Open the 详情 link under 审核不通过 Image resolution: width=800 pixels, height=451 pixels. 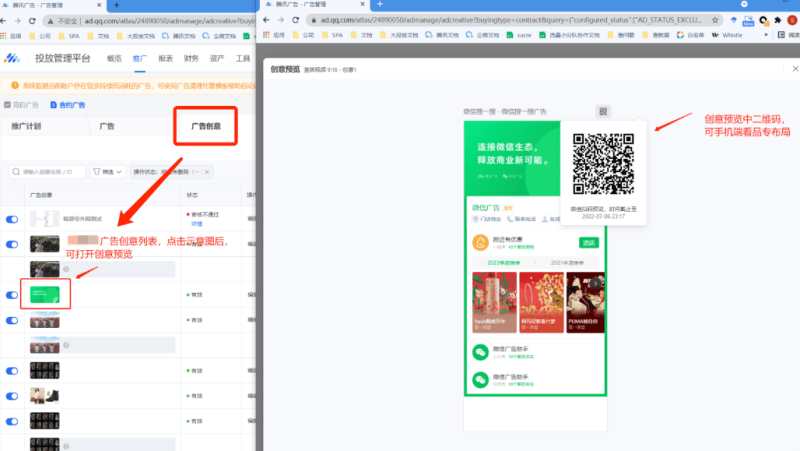196,224
